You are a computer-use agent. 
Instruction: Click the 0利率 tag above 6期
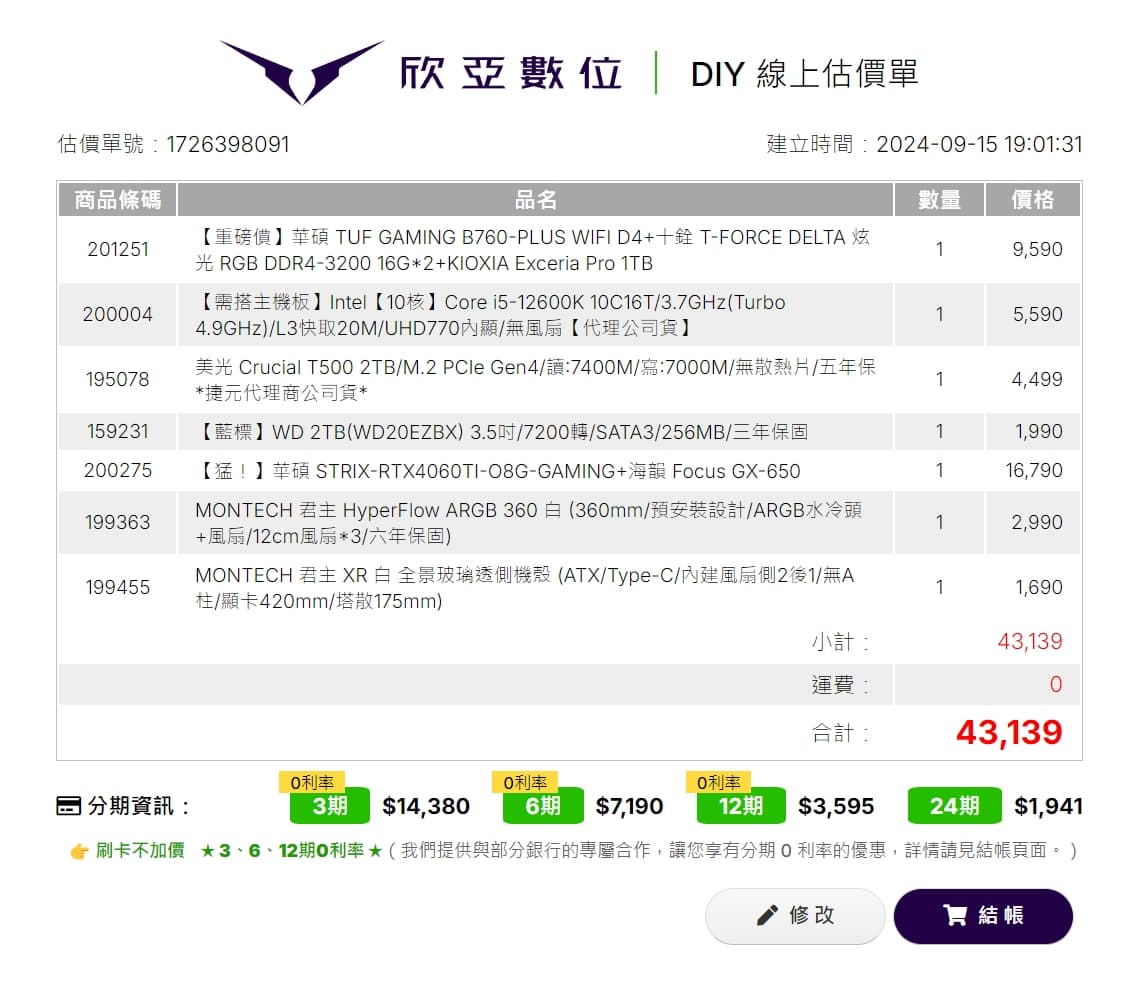(x=525, y=783)
